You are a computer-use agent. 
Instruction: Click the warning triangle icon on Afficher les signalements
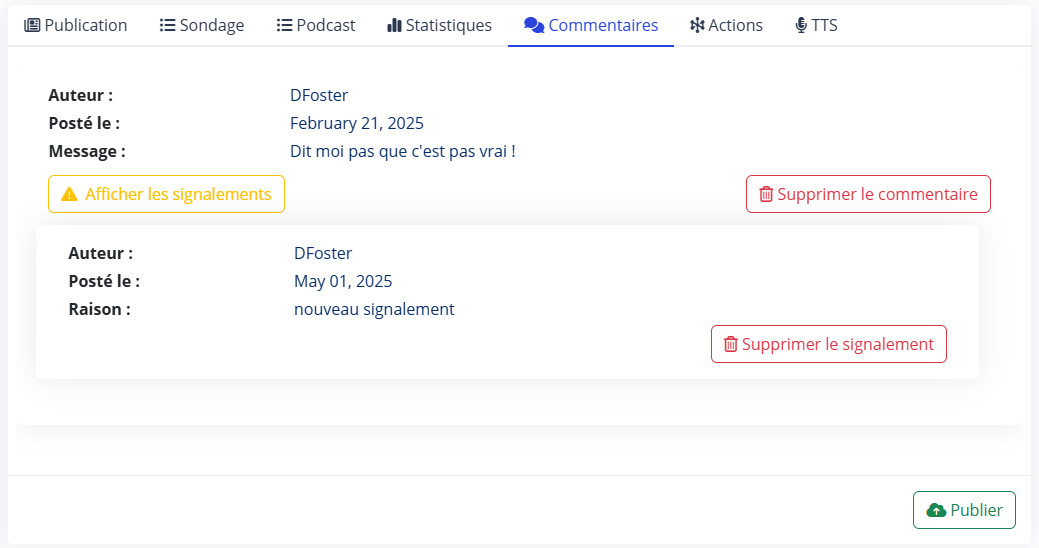coord(70,194)
